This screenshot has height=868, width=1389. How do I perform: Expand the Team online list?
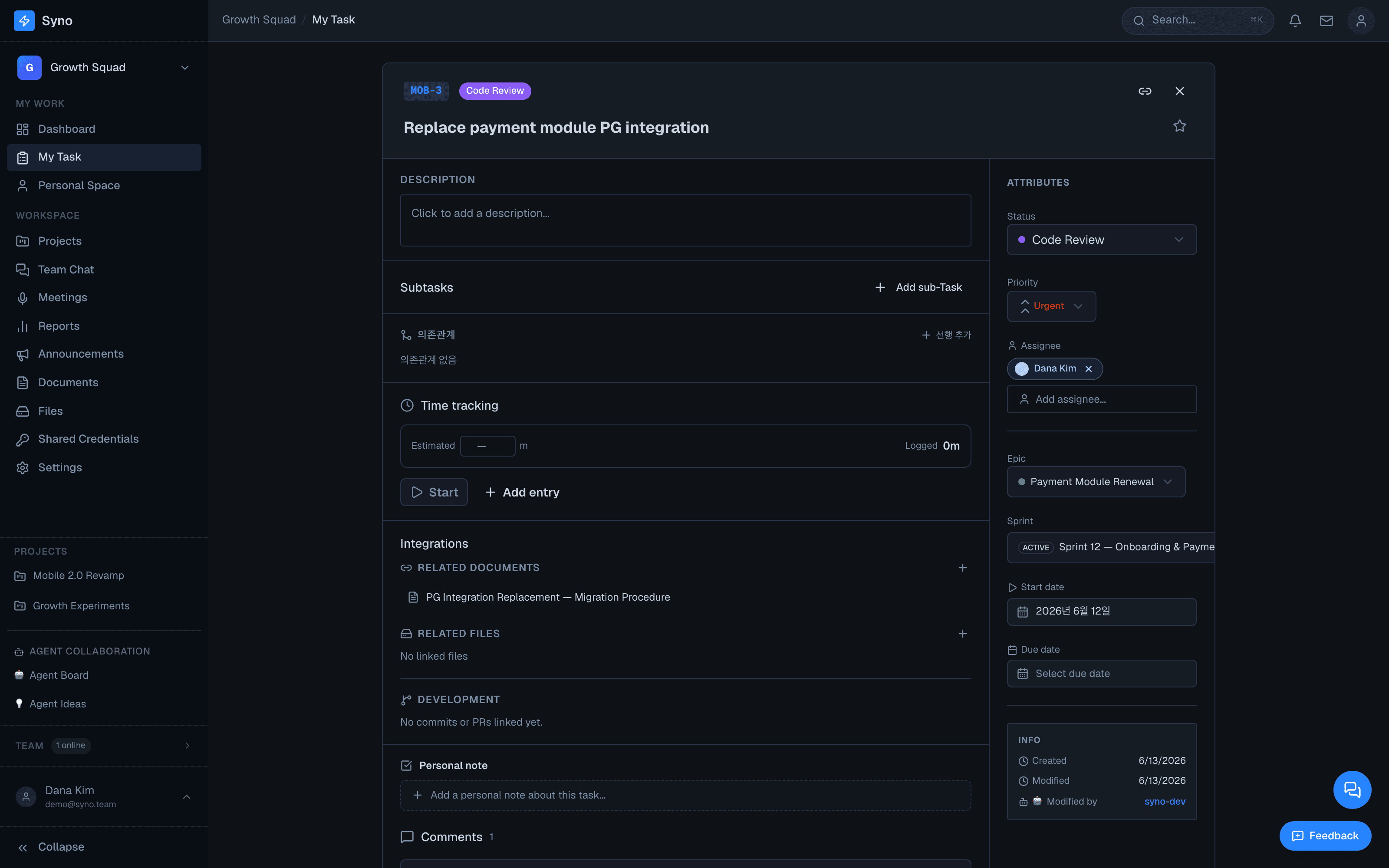pos(104,745)
